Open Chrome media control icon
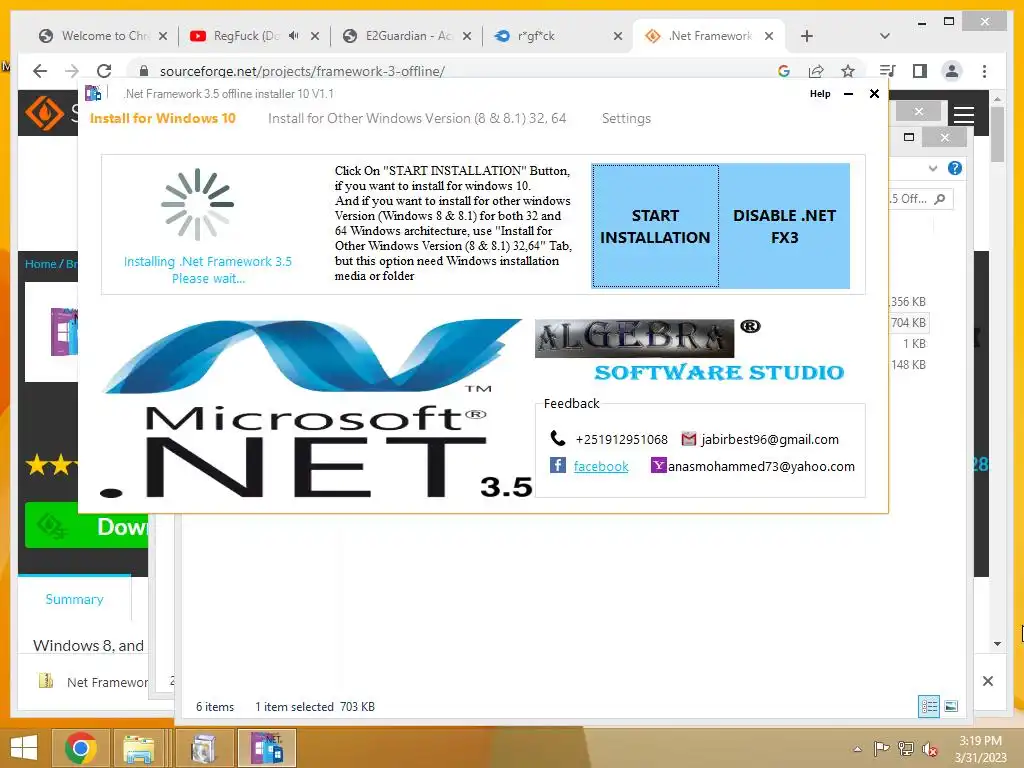This screenshot has height=768, width=1024. [888, 71]
